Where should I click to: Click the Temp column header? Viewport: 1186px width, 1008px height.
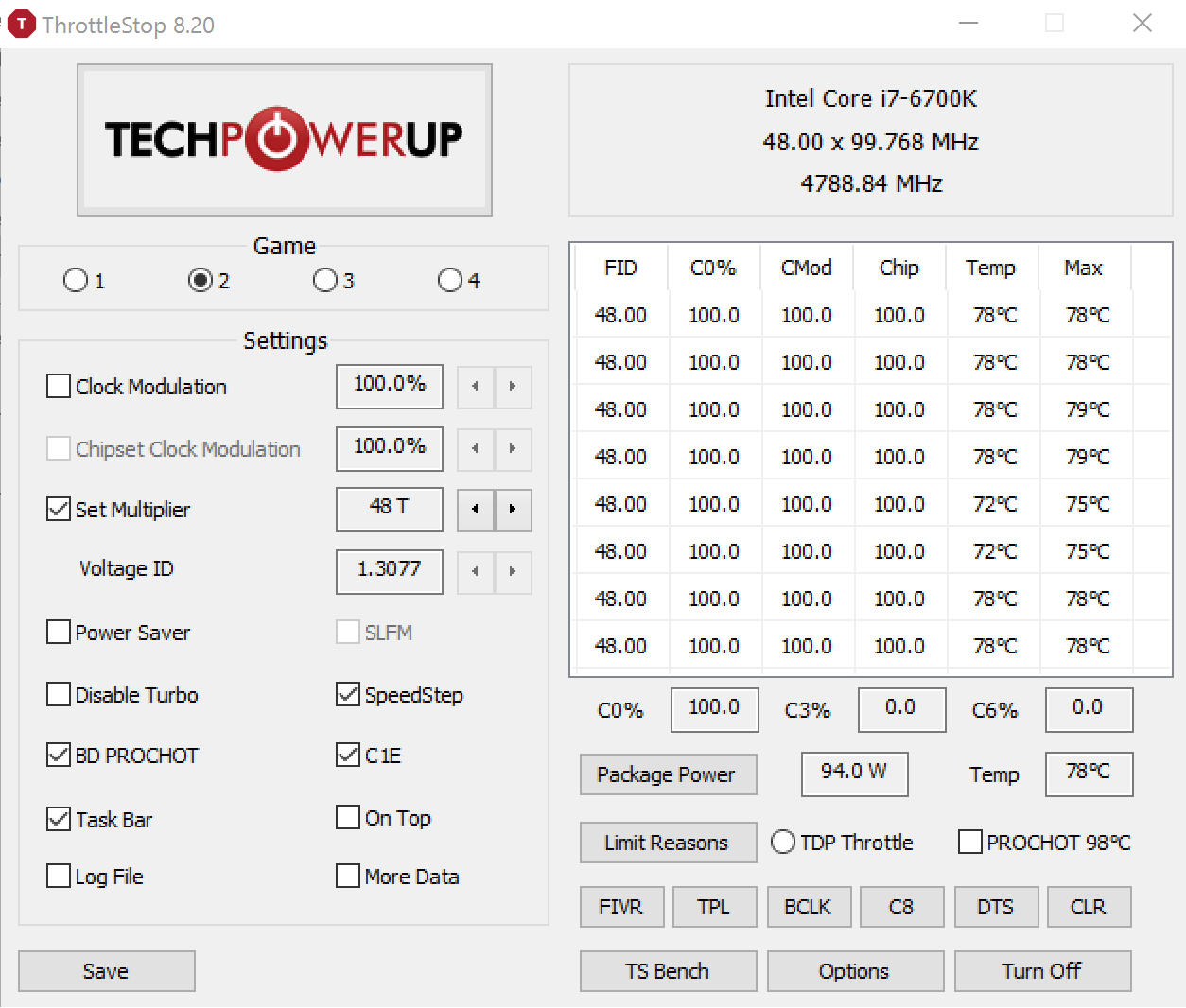point(991,269)
